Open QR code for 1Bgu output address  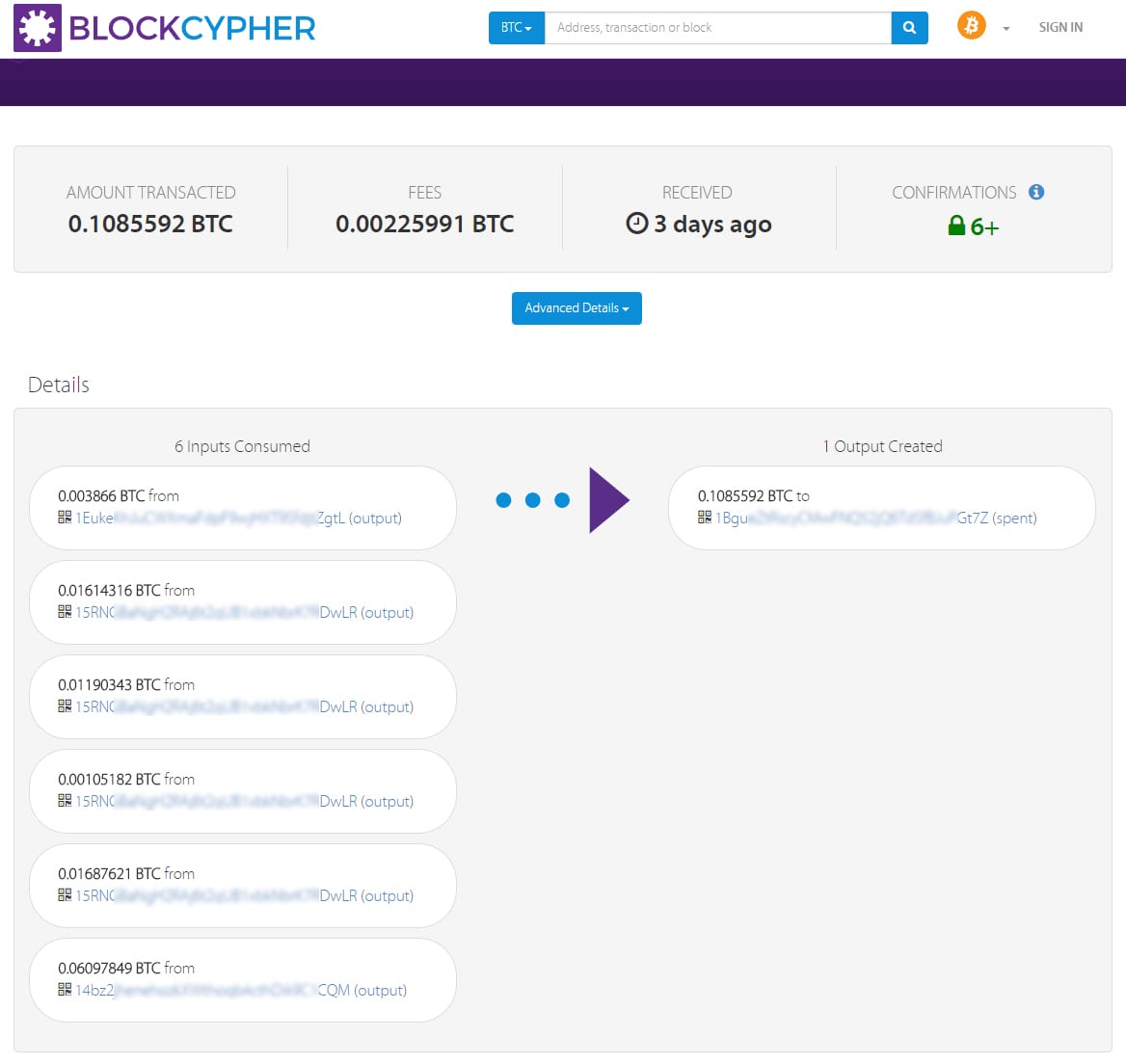[705, 517]
